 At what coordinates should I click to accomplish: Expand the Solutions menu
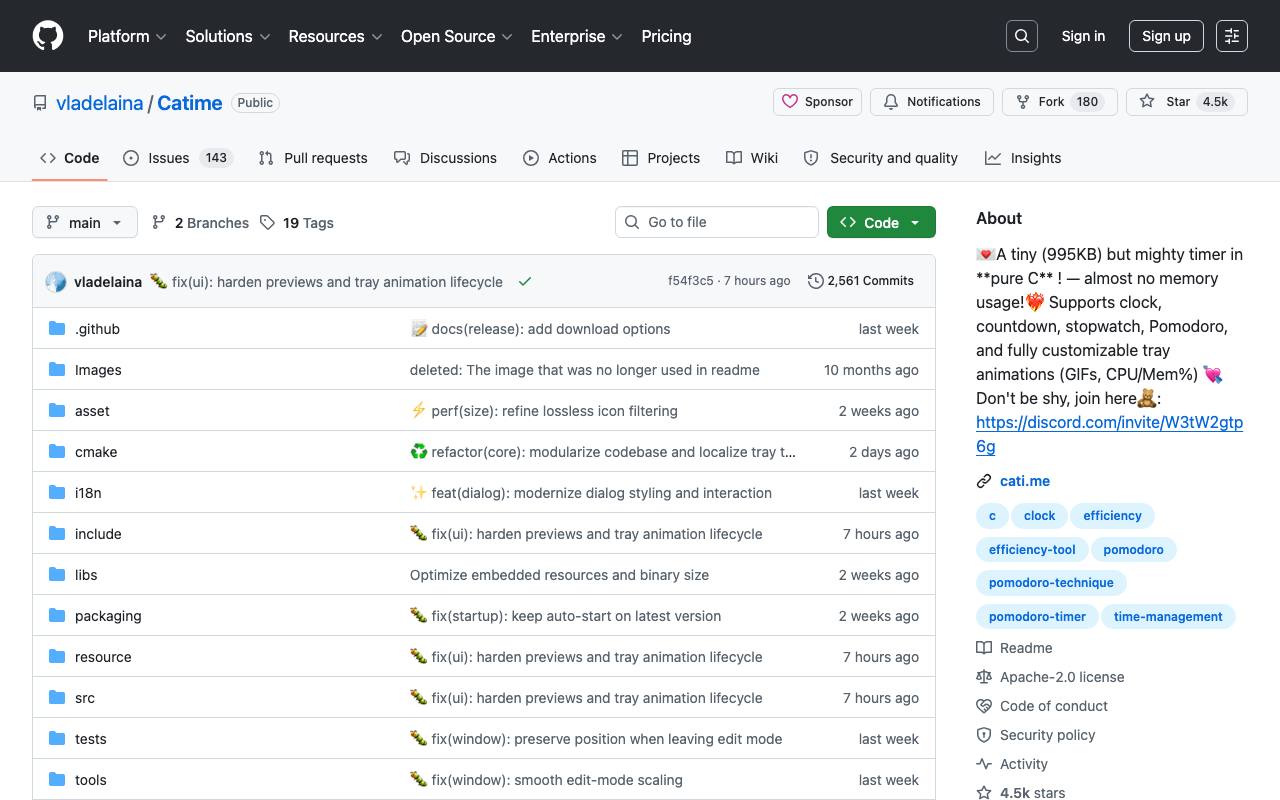coord(228,36)
